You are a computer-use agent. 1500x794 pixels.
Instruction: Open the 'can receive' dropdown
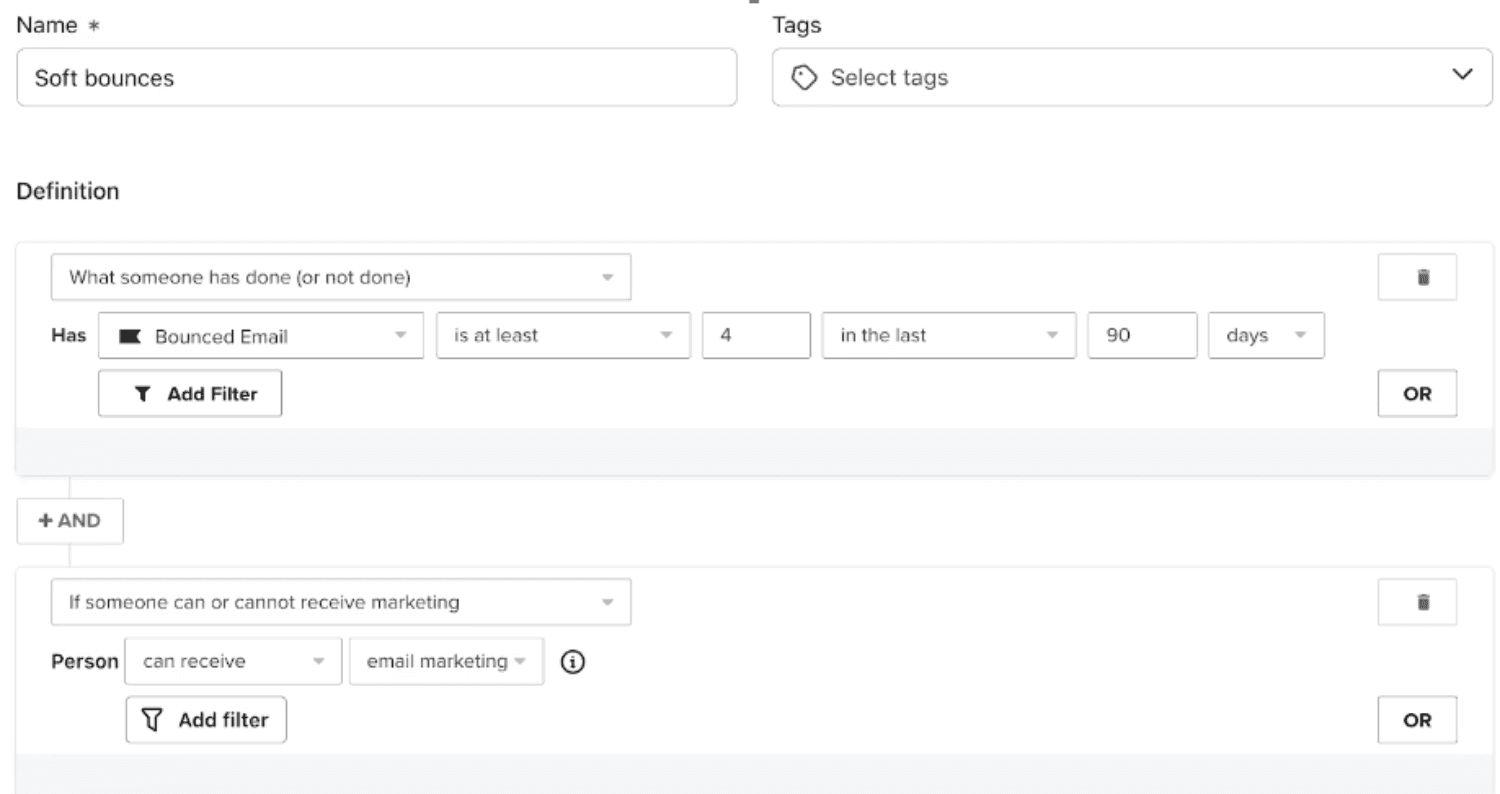pyautogui.click(x=233, y=661)
